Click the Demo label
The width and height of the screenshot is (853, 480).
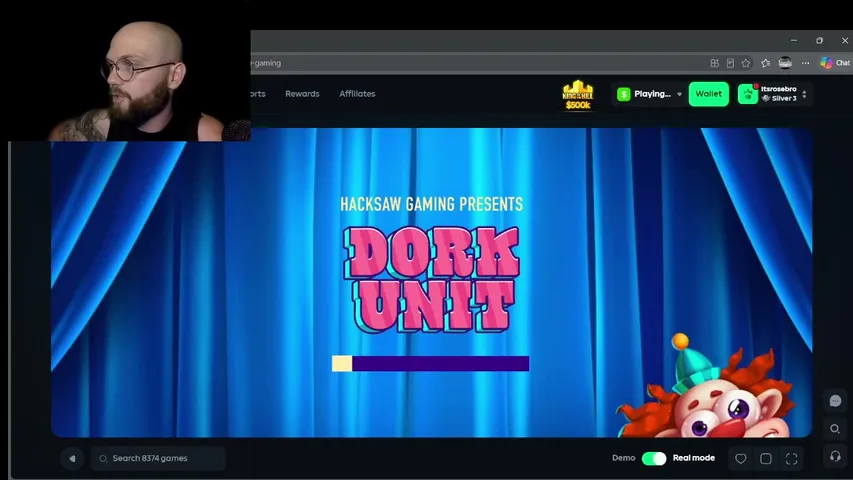[623, 458]
